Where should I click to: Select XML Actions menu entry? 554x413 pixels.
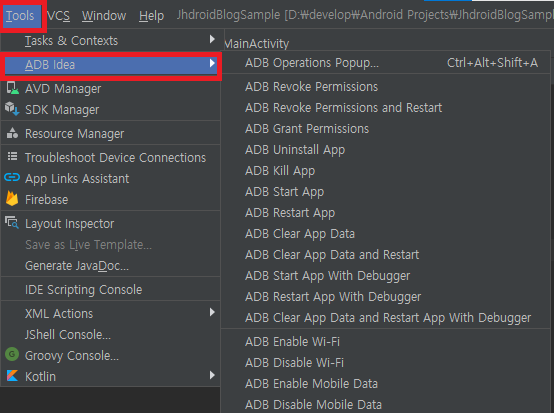pos(111,314)
